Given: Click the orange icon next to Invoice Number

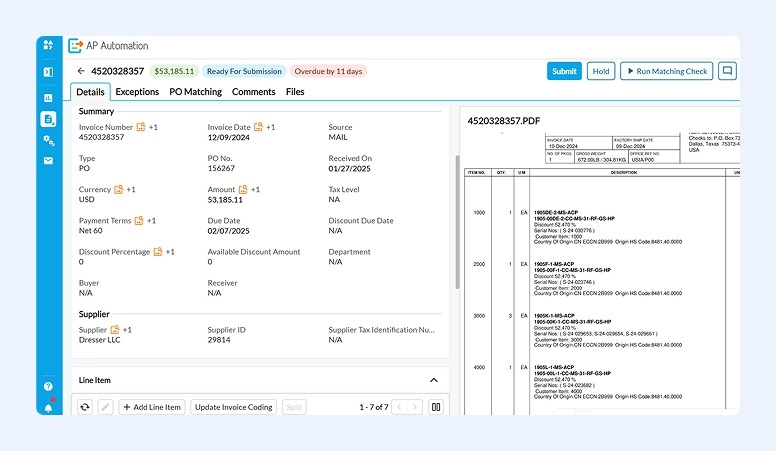Looking at the screenshot, I should pyautogui.click(x=141, y=127).
